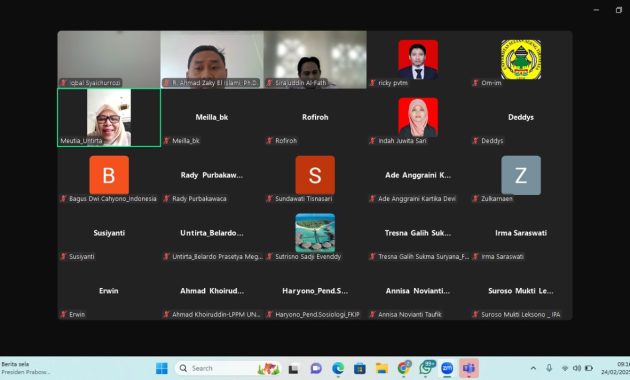The width and height of the screenshot is (630, 380).
Task: Select Meutia_Untirta's highlighted video tile
Action: [x=109, y=118]
